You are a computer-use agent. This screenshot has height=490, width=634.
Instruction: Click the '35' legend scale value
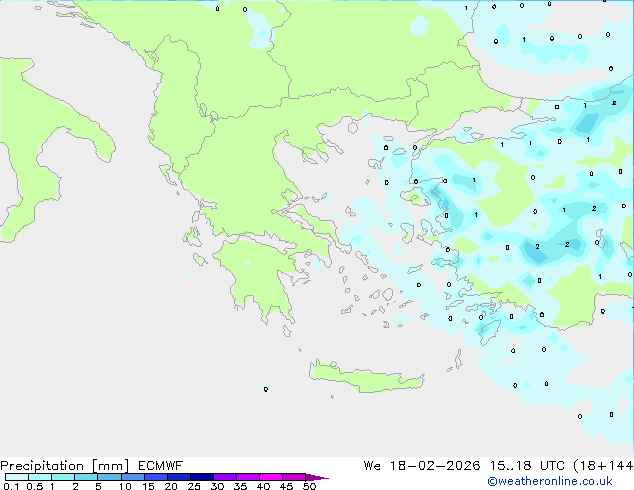(240, 486)
